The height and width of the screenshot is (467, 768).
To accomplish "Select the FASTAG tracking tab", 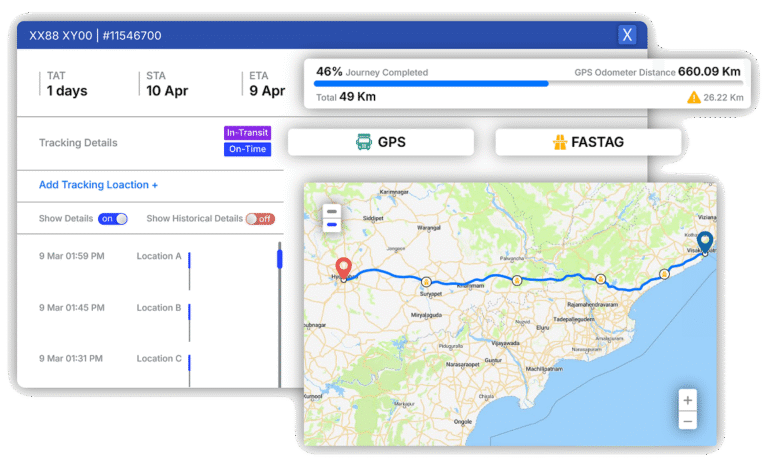I will [588, 142].
